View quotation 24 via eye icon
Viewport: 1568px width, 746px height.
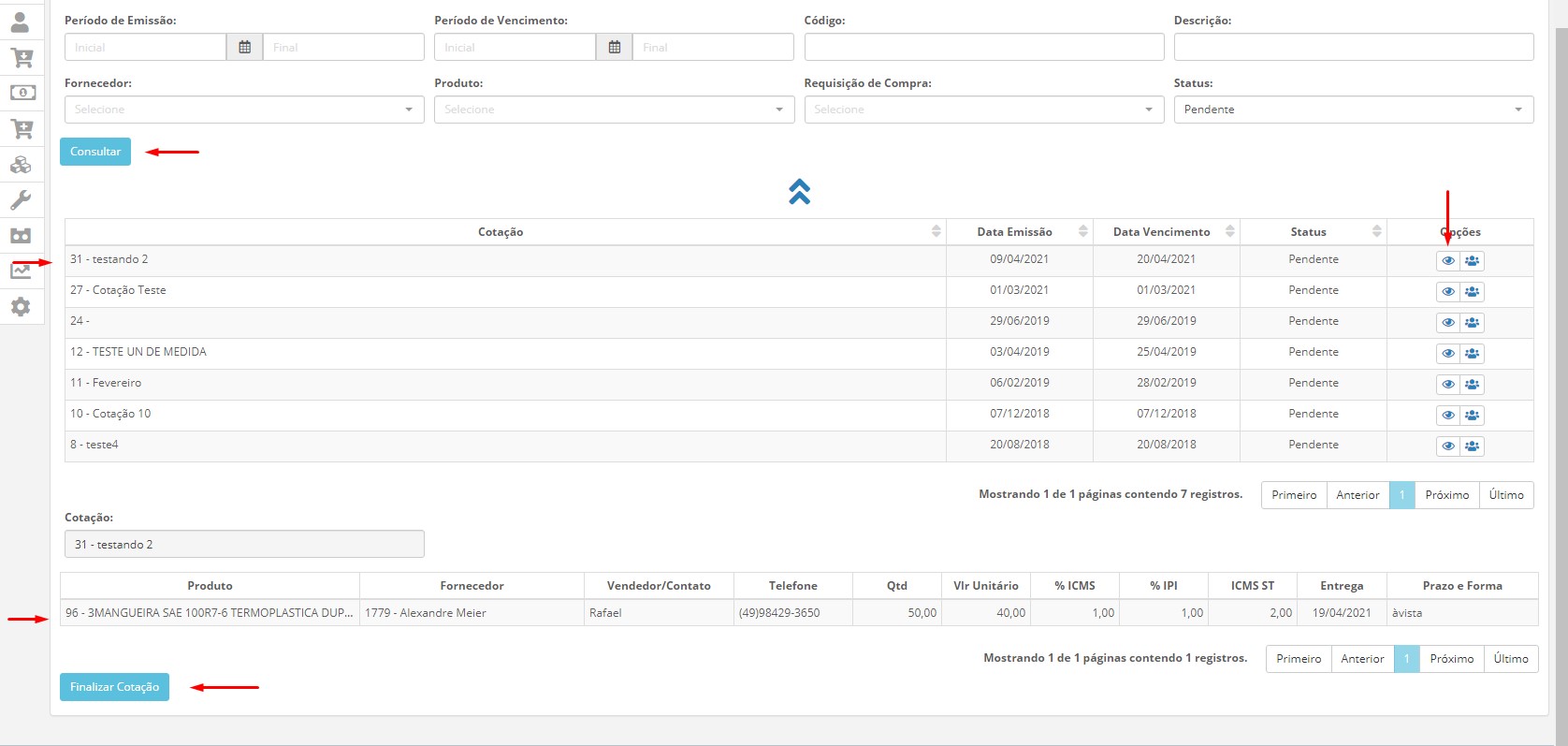click(1448, 323)
